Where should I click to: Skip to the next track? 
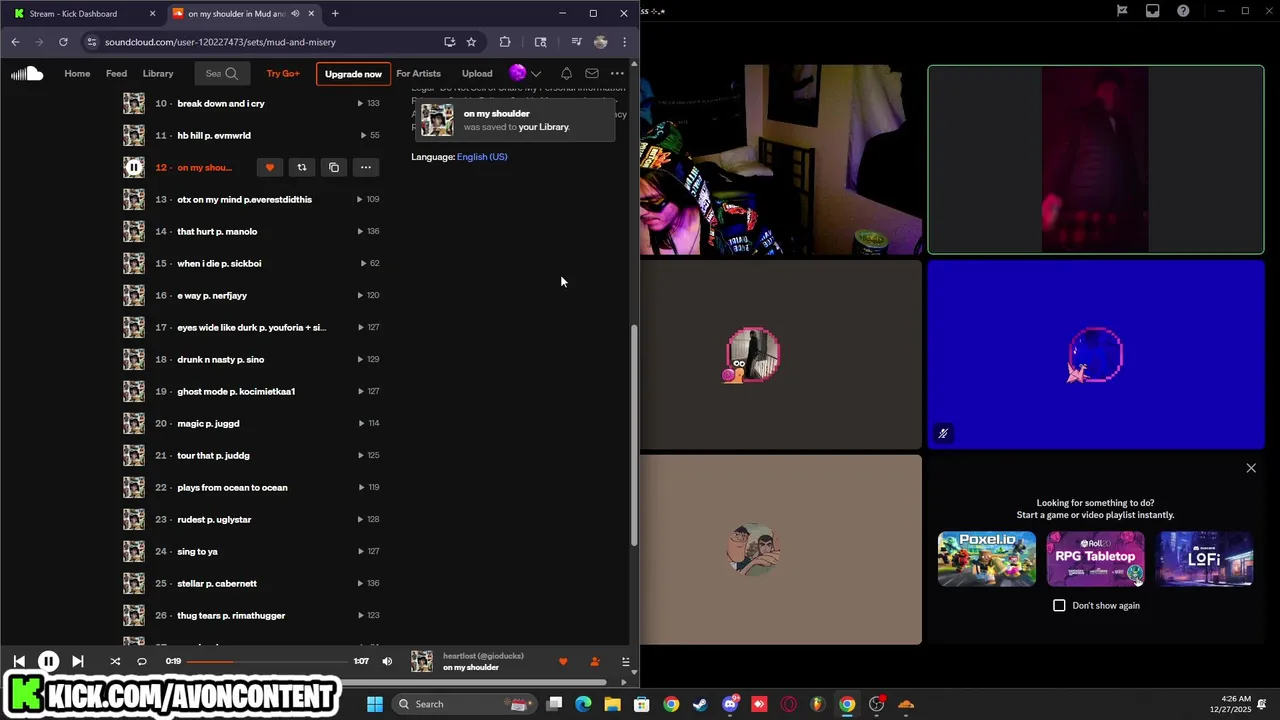78,661
